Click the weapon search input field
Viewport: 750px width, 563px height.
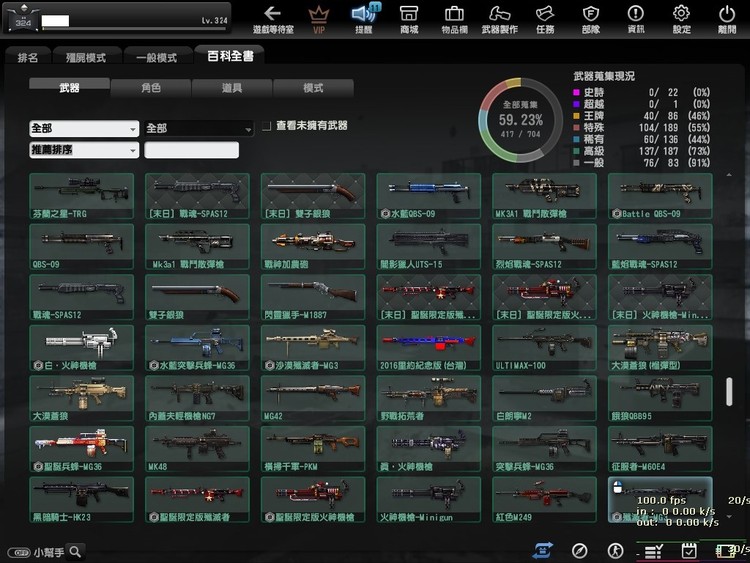[x=191, y=150]
